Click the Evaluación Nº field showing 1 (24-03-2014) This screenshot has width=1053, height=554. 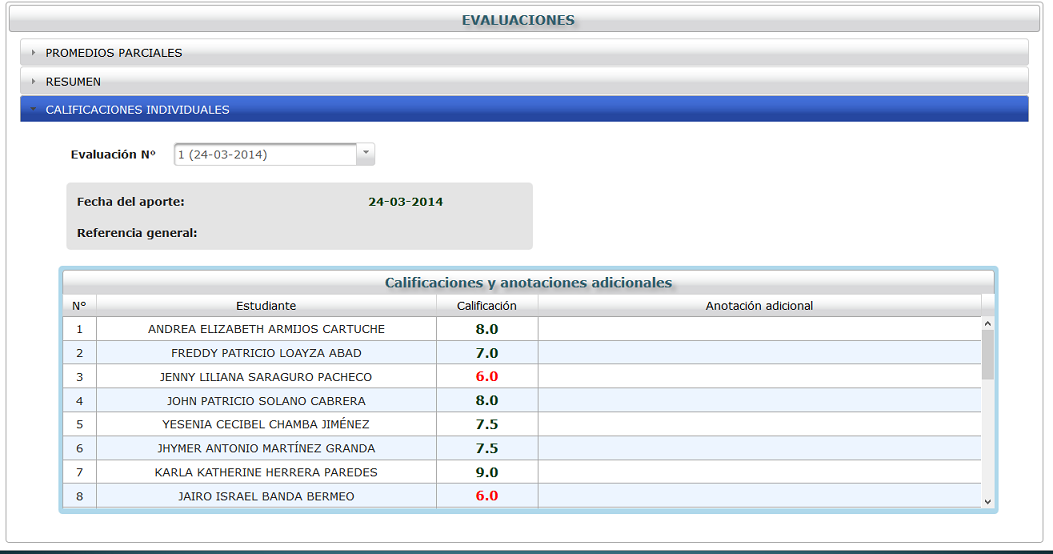(266, 154)
